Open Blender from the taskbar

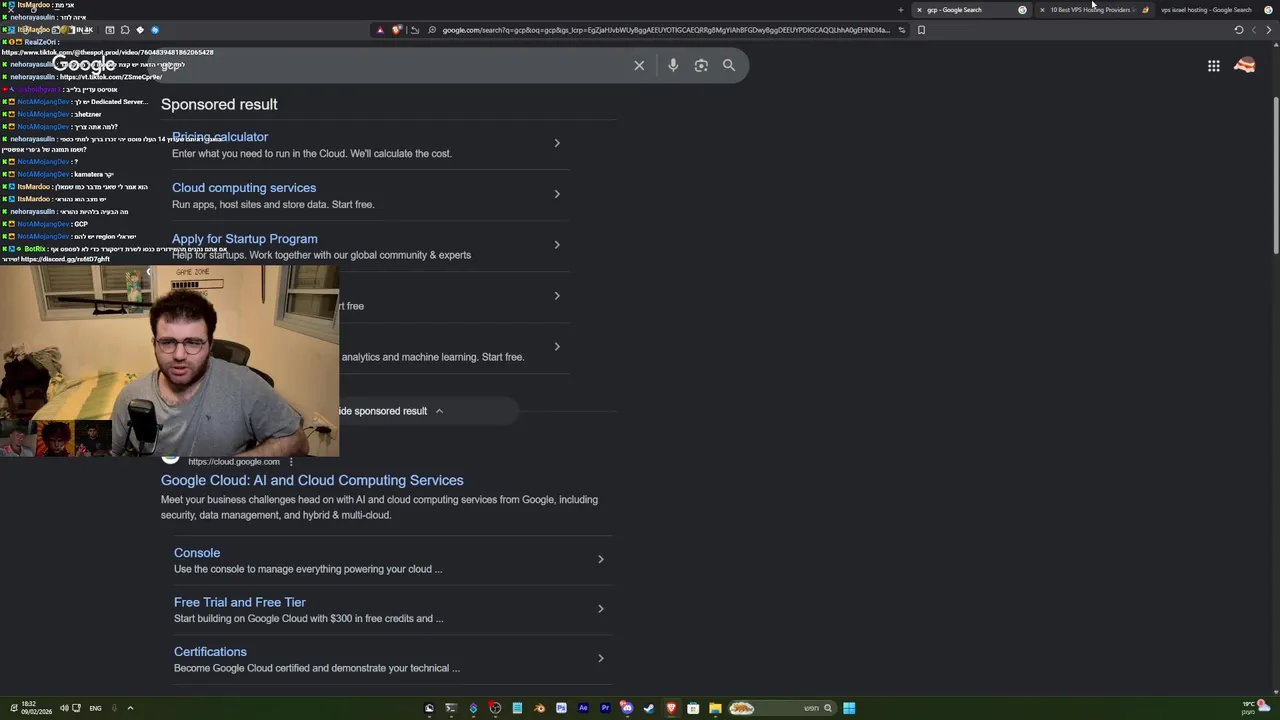539,708
